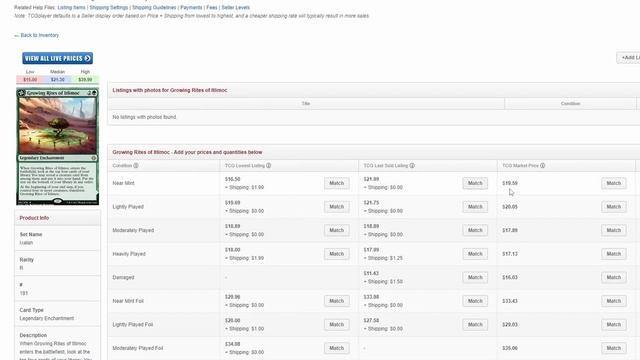Viewport: 640px width, 360px height.
Task: Click the TCG Lowest Listing info icon
Action: [269, 166]
